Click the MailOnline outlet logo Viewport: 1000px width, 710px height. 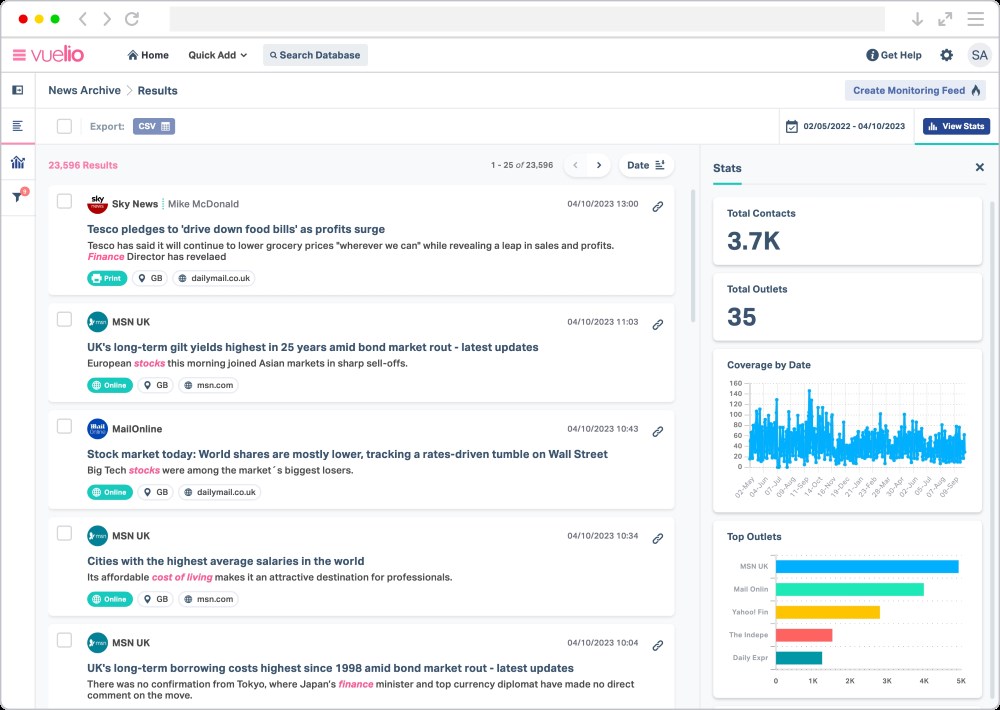(98, 429)
